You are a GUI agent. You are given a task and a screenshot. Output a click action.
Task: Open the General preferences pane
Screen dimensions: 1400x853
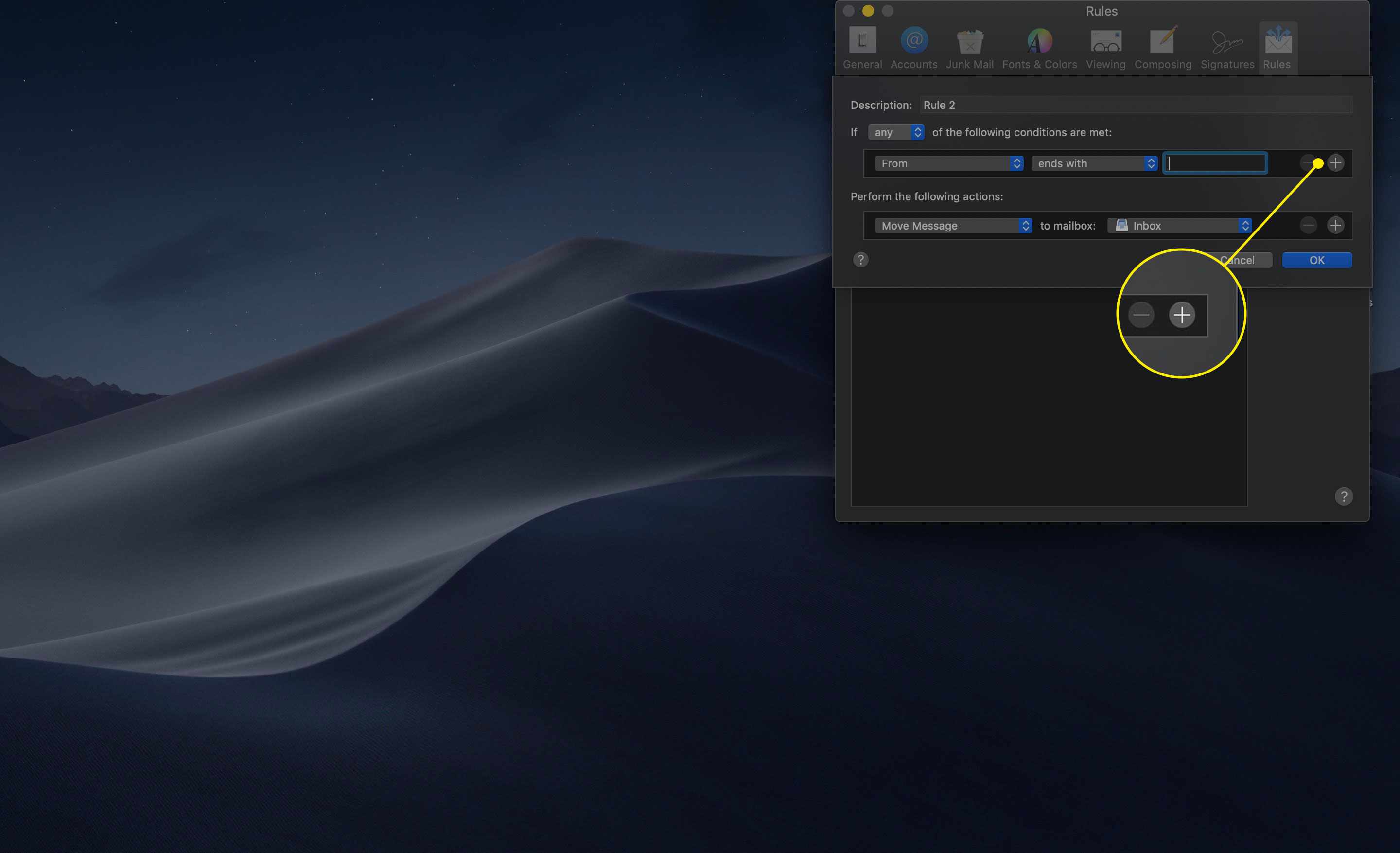pyautogui.click(x=862, y=48)
